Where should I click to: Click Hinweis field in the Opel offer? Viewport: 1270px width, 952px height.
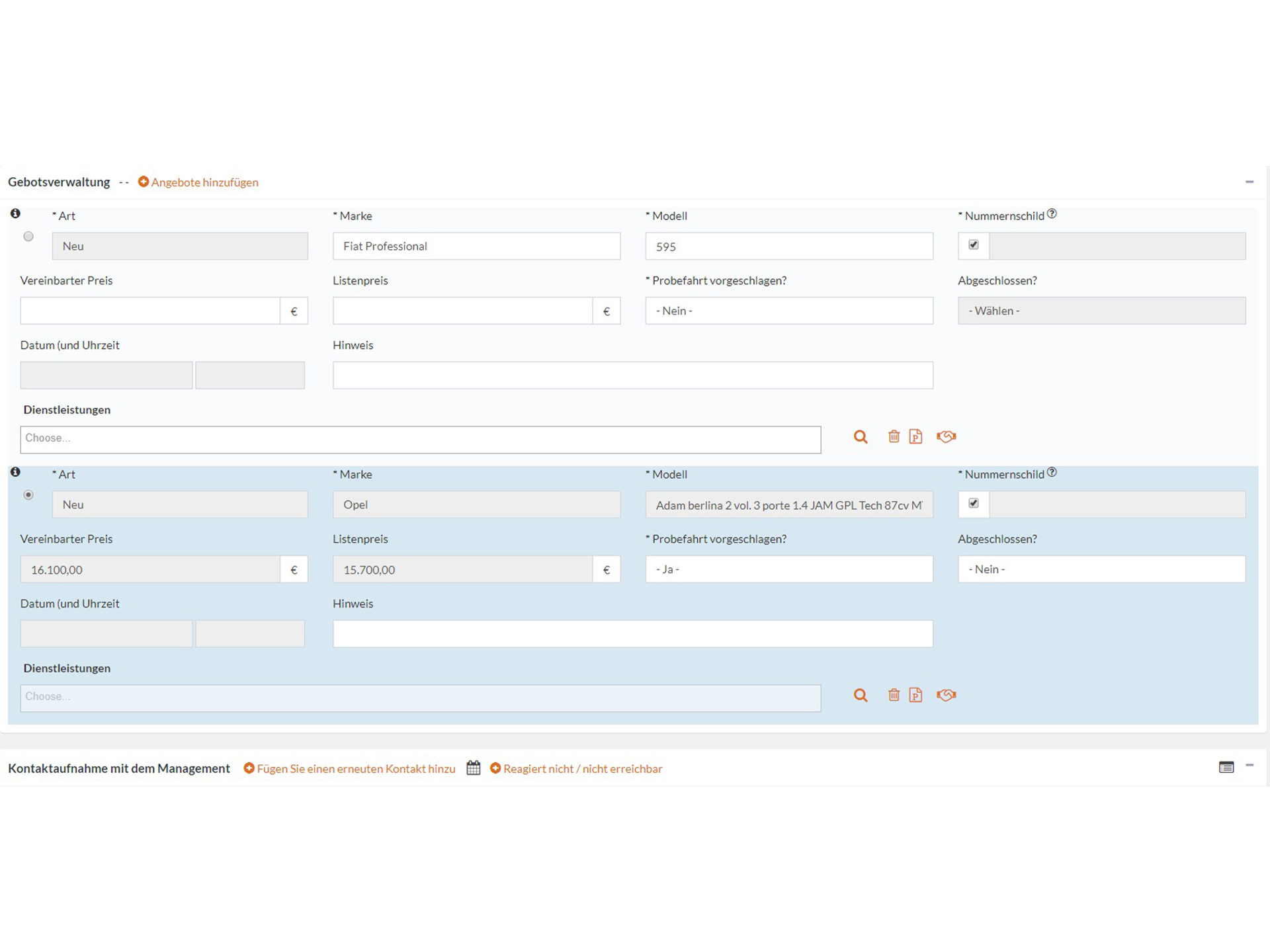click(x=633, y=634)
